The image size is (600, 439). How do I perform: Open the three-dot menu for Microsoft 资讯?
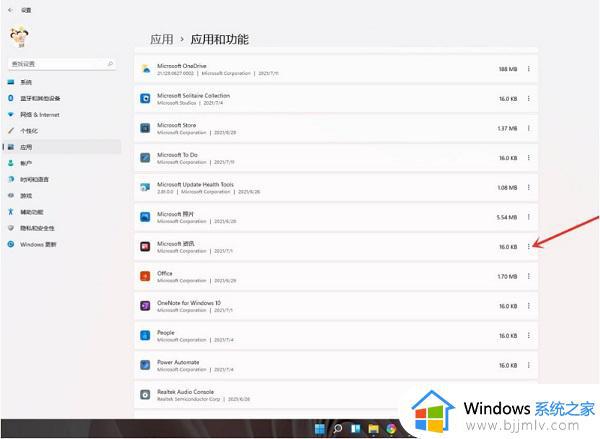pyautogui.click(x=529, y=247)
